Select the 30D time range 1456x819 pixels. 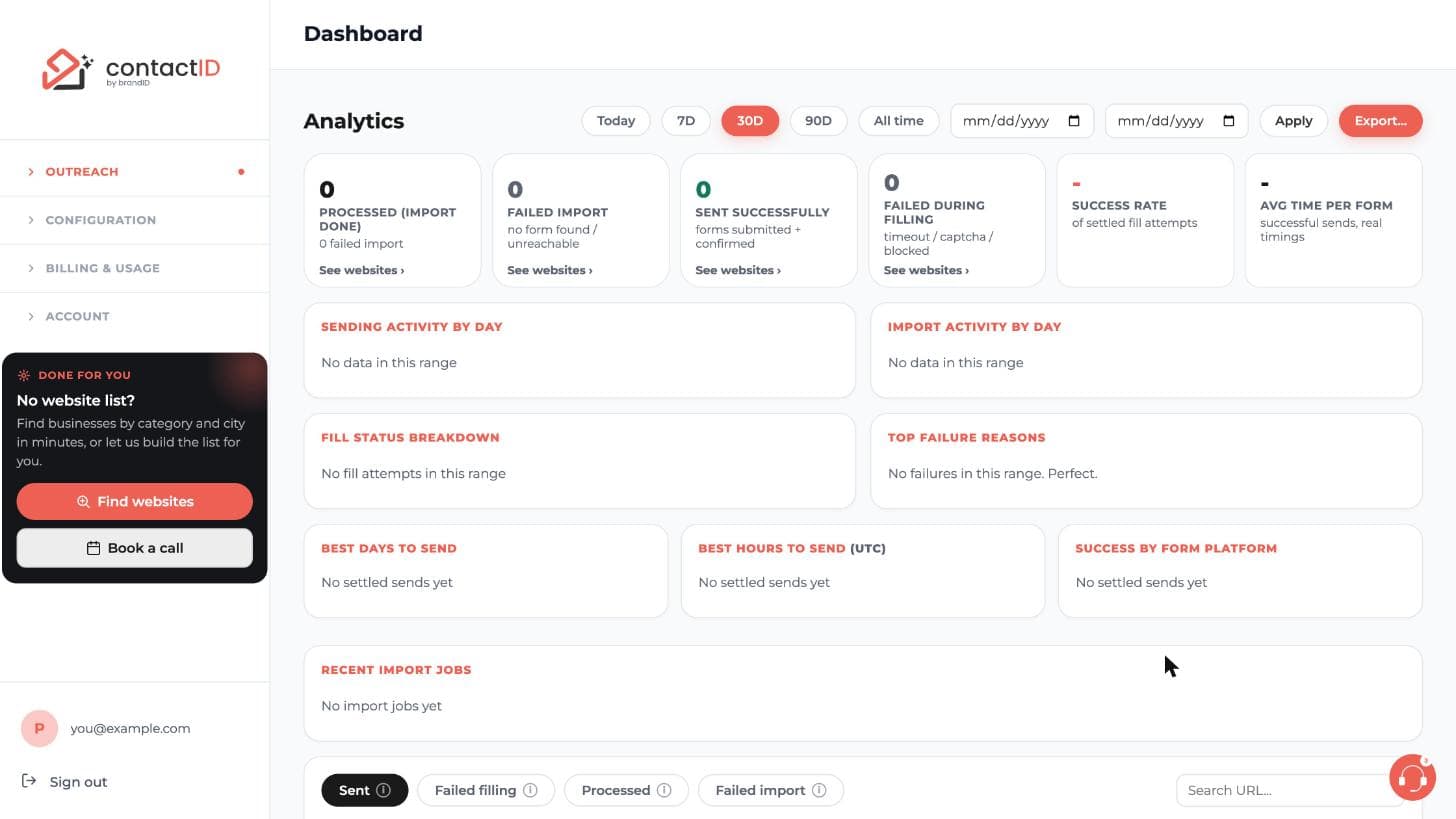[750, 121]
